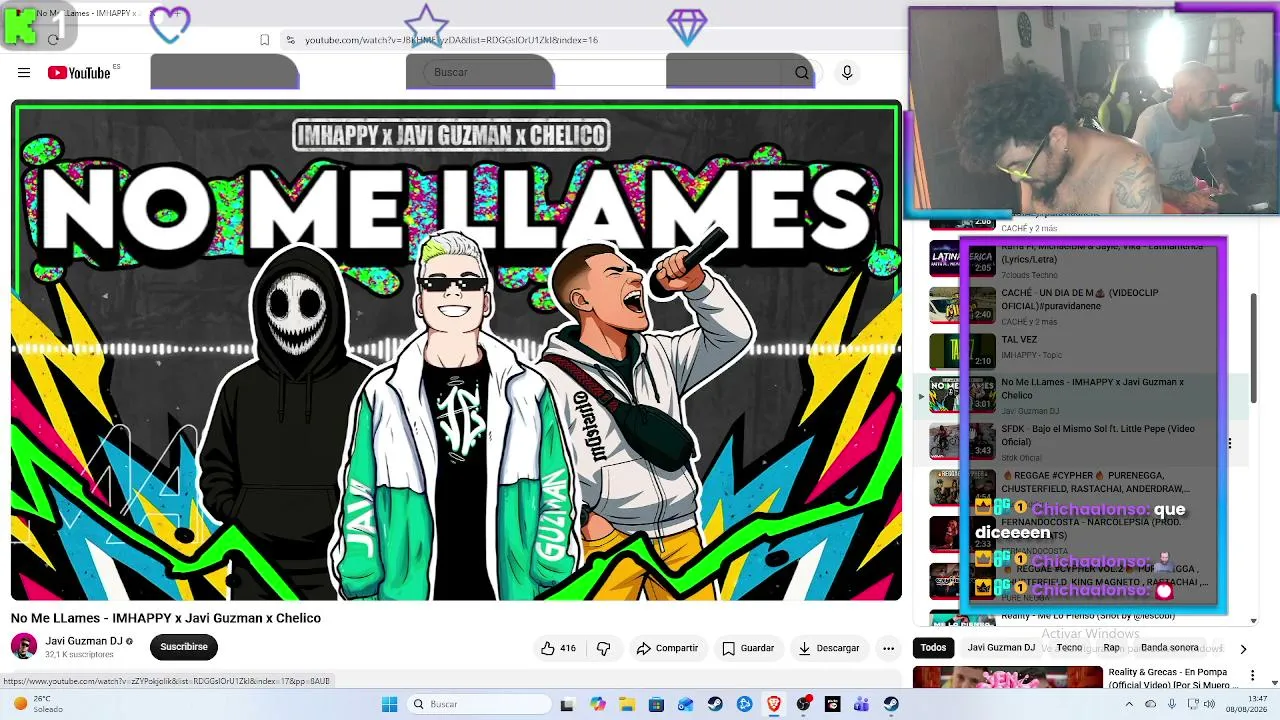The height and width of the screenshot is (720, 1280).
Task: Start voice search with the microphone icon
Action: click(847, 72)
